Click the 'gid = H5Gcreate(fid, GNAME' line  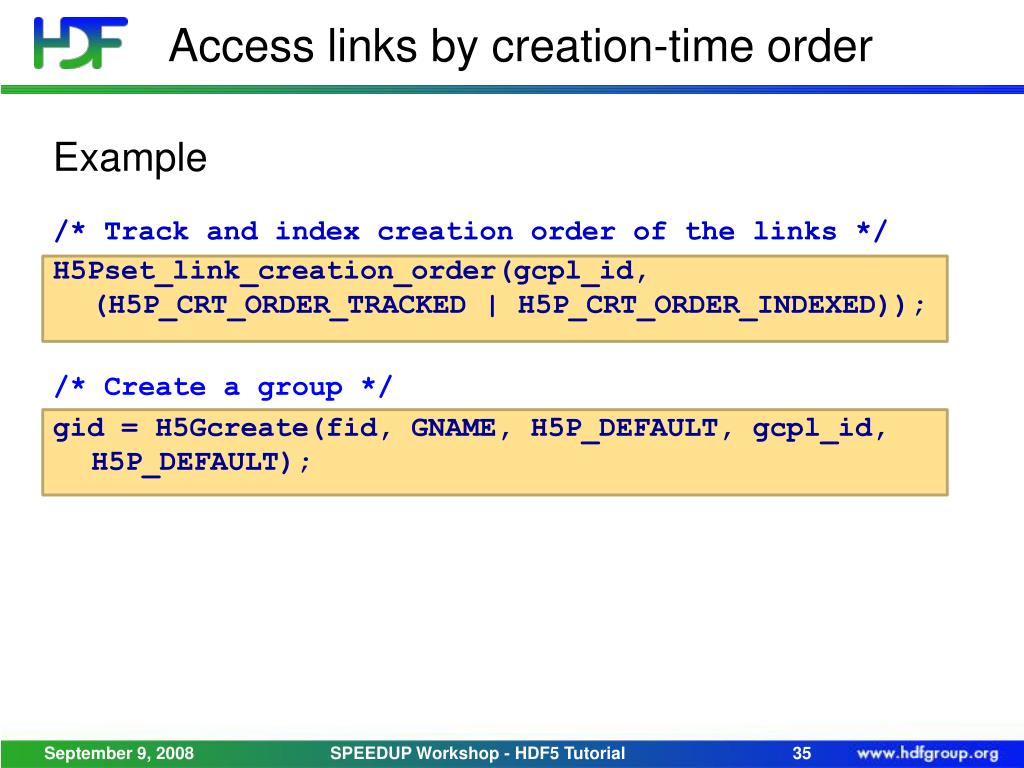(x=470, y=428)
